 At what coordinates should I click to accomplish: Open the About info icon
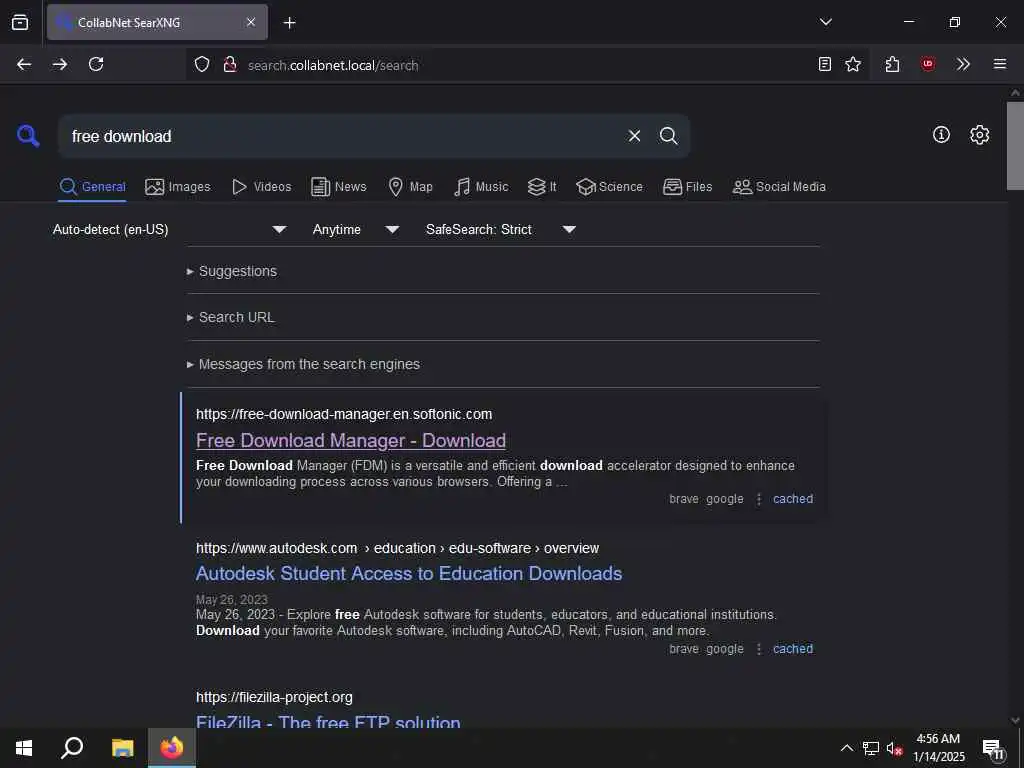[941, 135]
